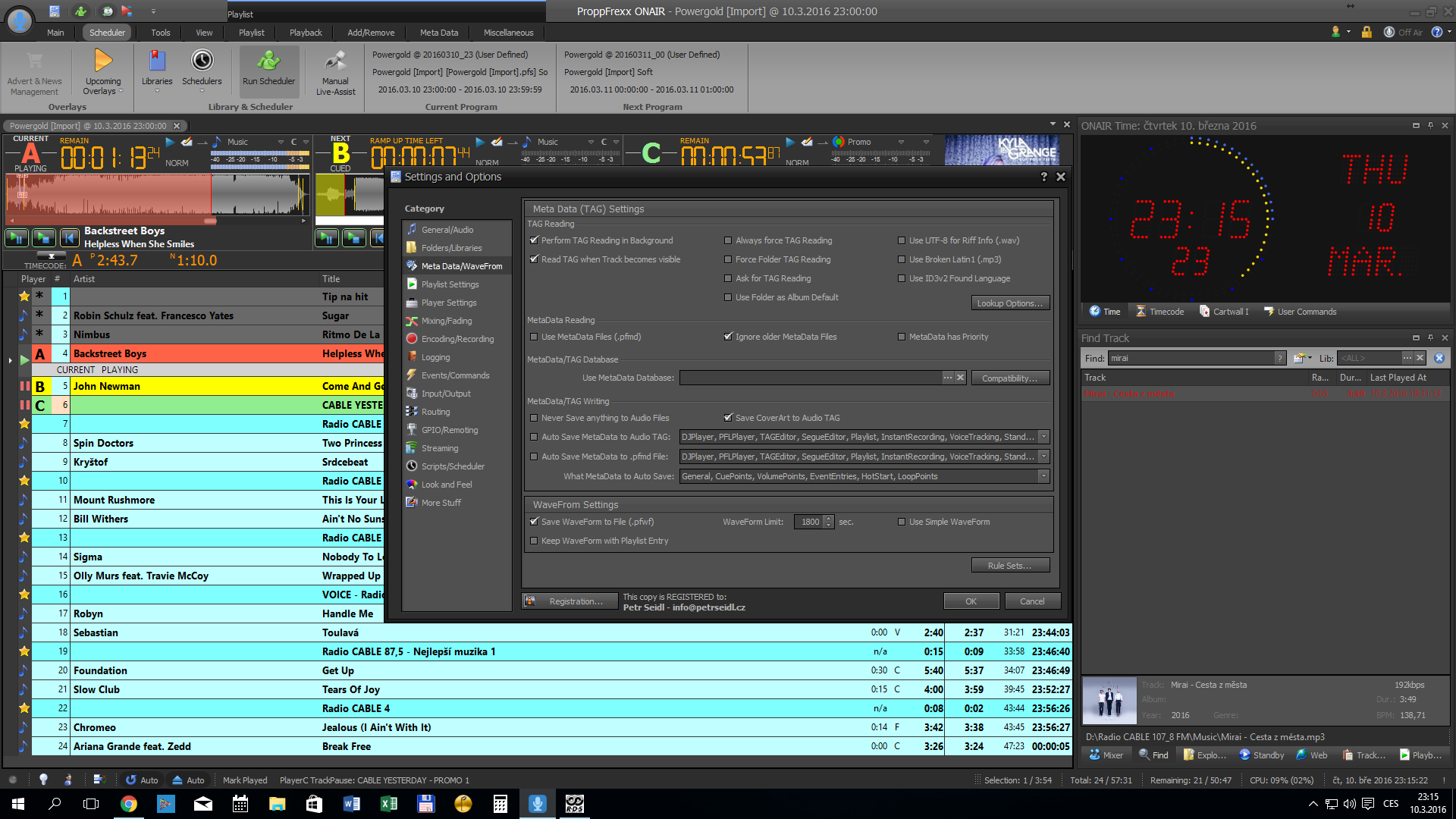Expand the Schedulers dropdown arrow

click(x=202, y=92)
